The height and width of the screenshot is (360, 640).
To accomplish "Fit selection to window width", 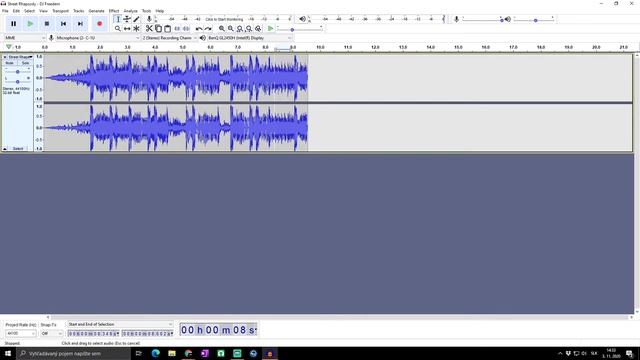I will [x=240, y=29].
